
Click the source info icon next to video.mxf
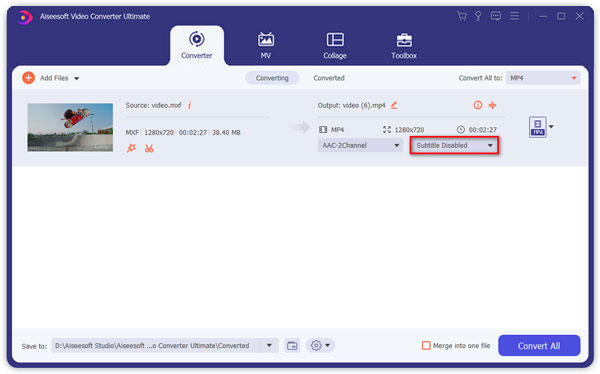tap(189, 105)
